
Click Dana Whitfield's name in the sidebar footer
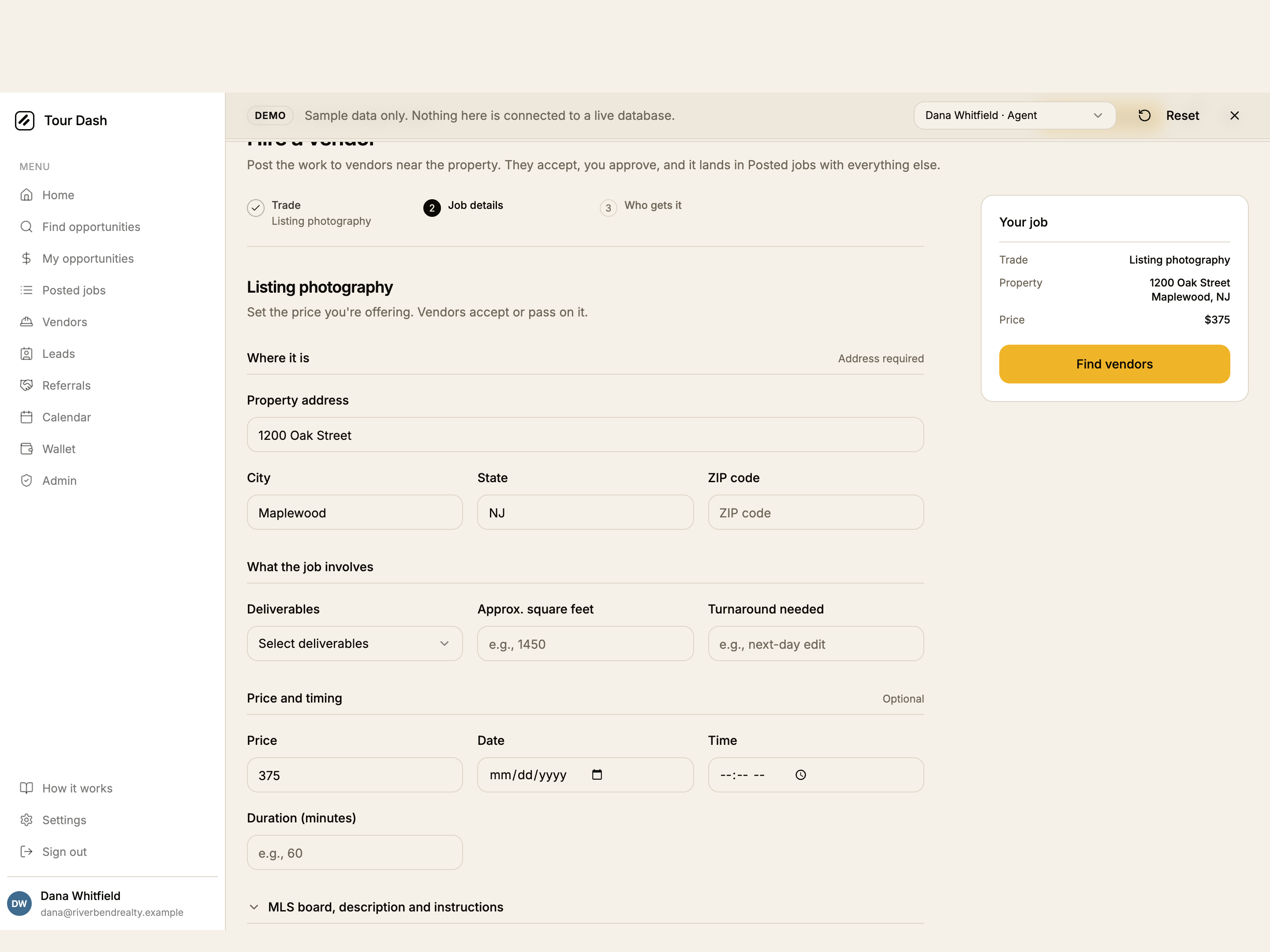click(x=80, y=896)
